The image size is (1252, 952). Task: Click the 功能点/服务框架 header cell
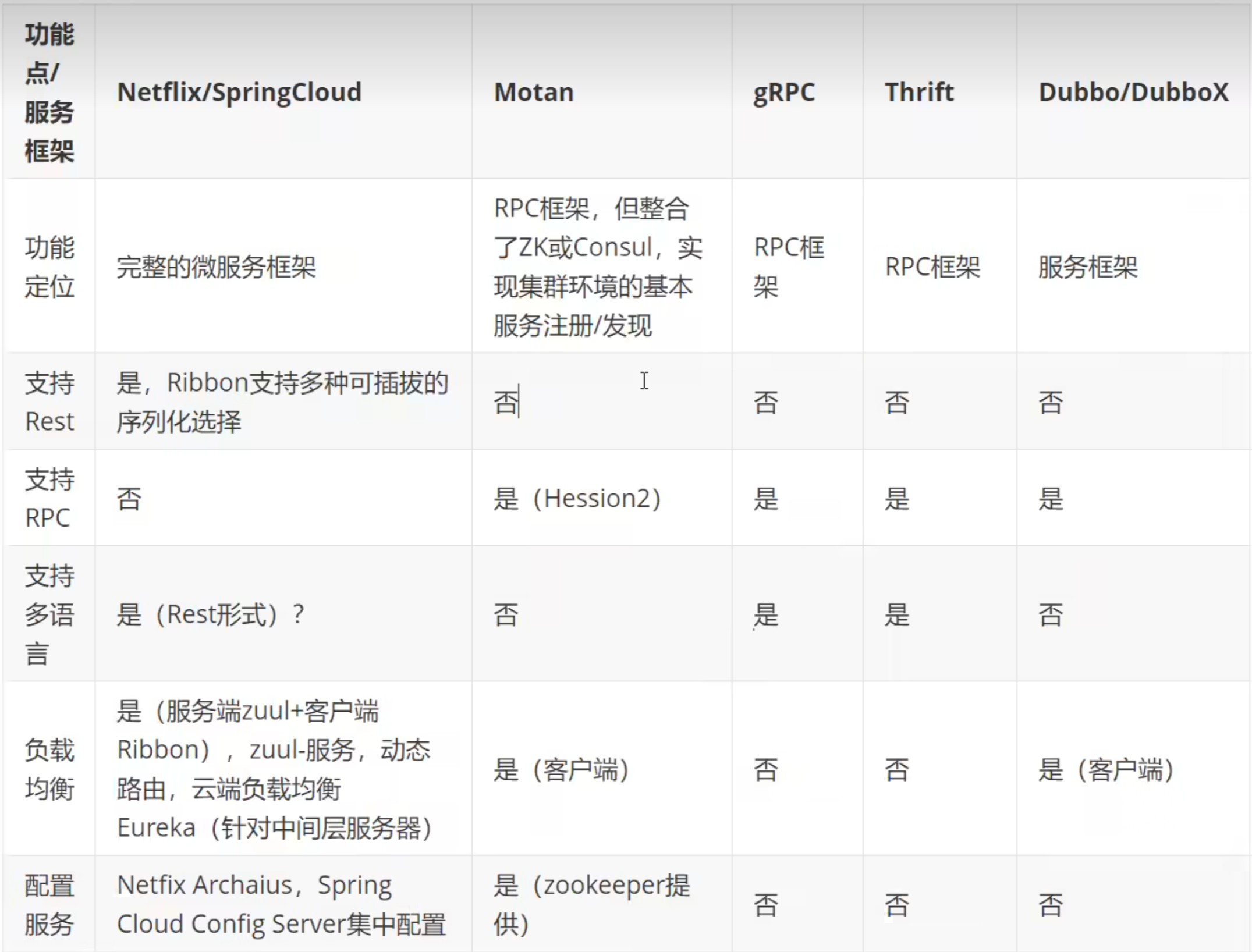49,92
